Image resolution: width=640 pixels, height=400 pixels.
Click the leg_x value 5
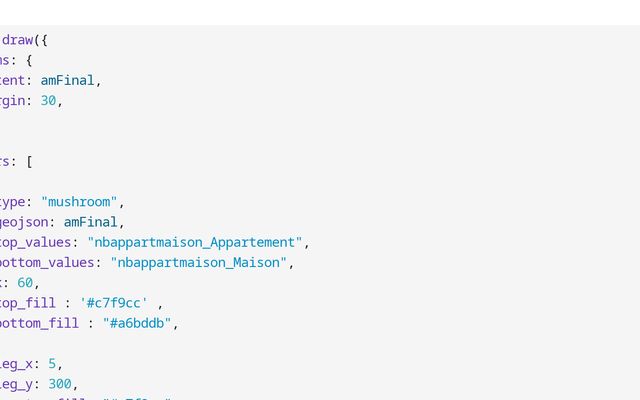52,364
